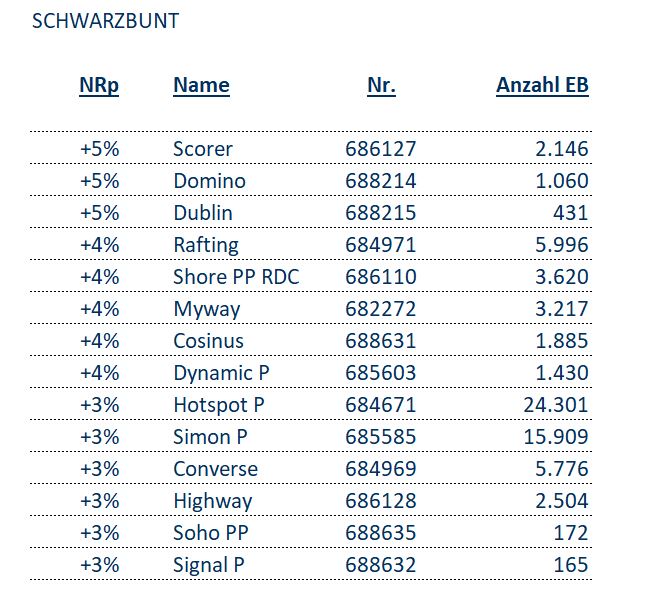Image resolution: width=660 pixels, height=612 pixels.
Task: Select the Highway name cell
Action: click(x=212, y=501)
